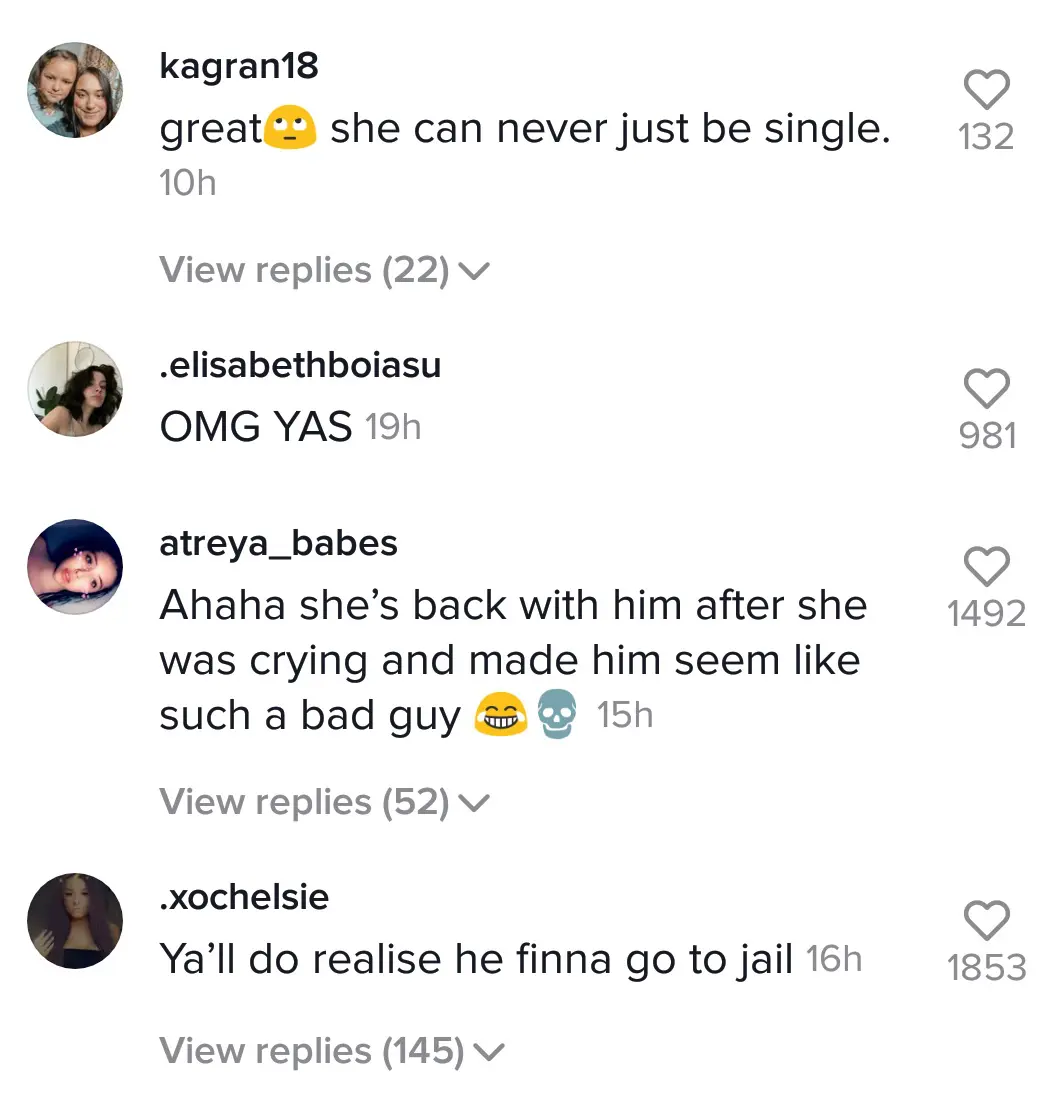This screenshot has width=1059, height=1093.
Task: Open the .elisabethboiasu username link
Action: (300, 365)
